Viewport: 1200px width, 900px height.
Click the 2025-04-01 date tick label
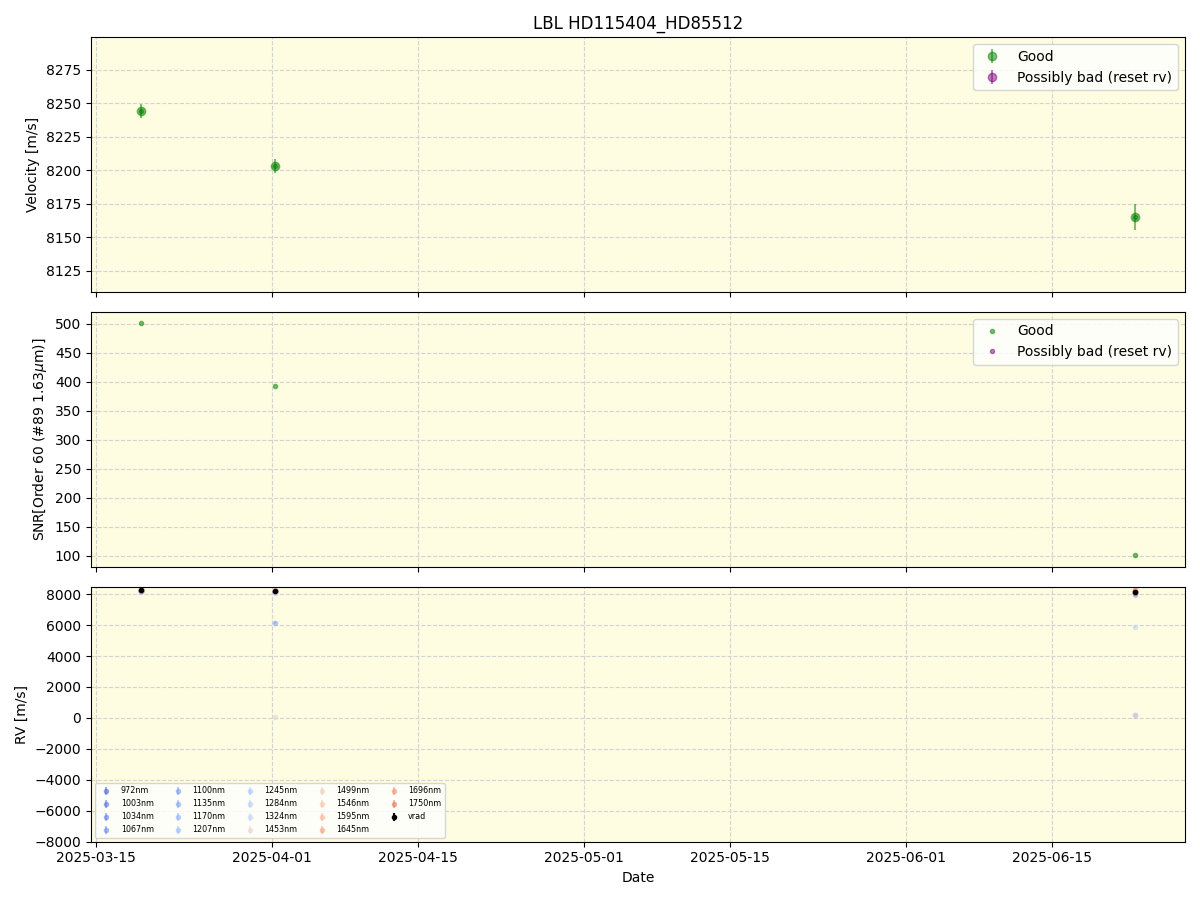[x=272, y=857]
